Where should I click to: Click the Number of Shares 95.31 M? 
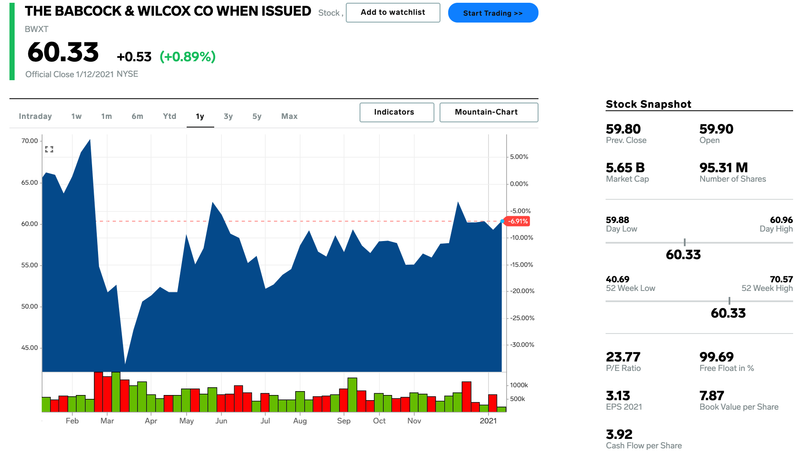click(x=723, y=168)
